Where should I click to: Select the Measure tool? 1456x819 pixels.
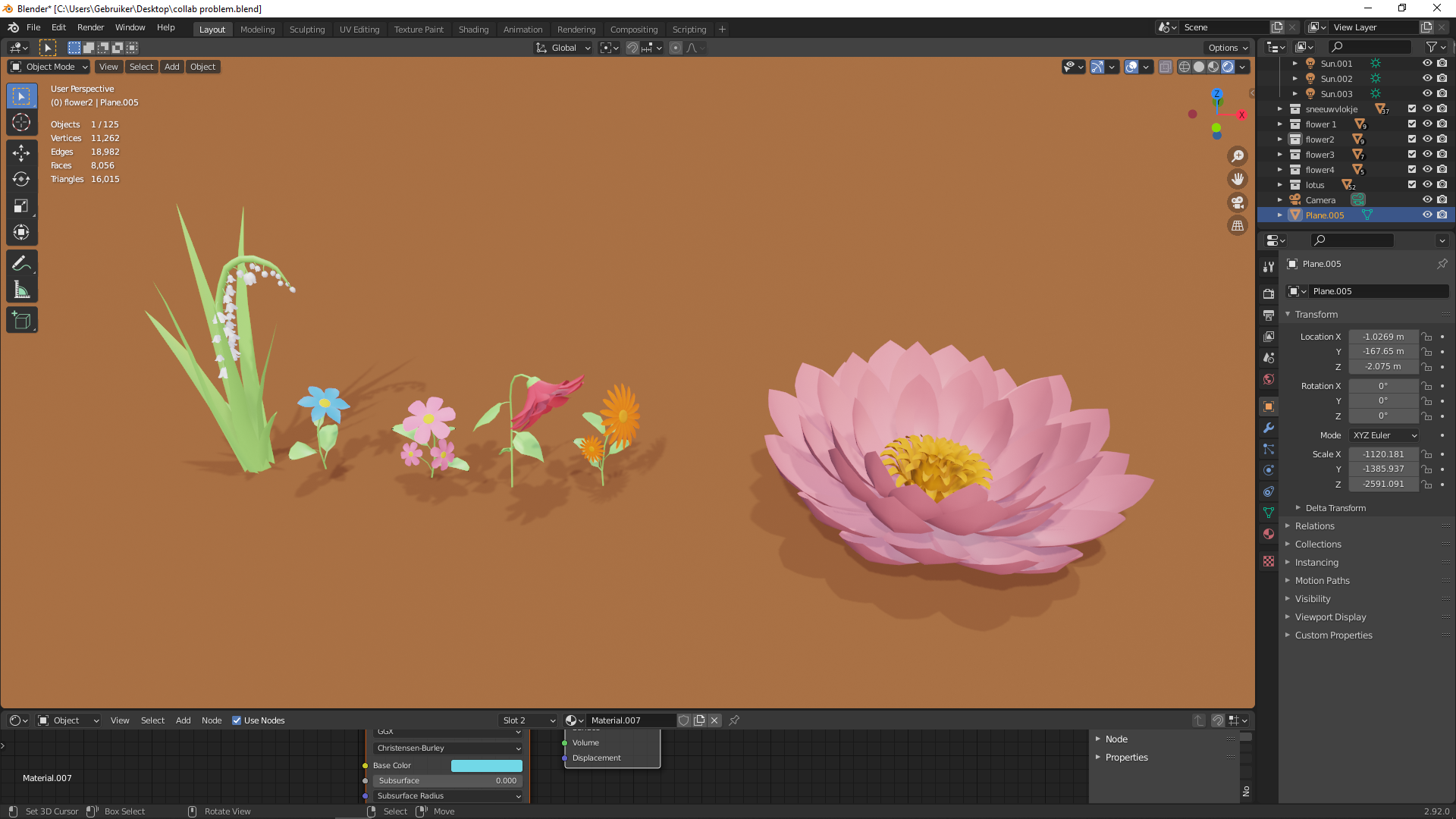coord(21,290)
